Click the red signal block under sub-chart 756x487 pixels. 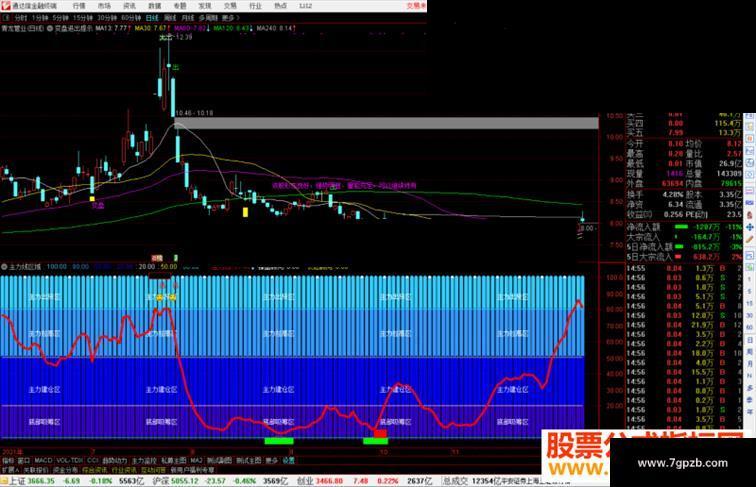[x=380, y=433]
